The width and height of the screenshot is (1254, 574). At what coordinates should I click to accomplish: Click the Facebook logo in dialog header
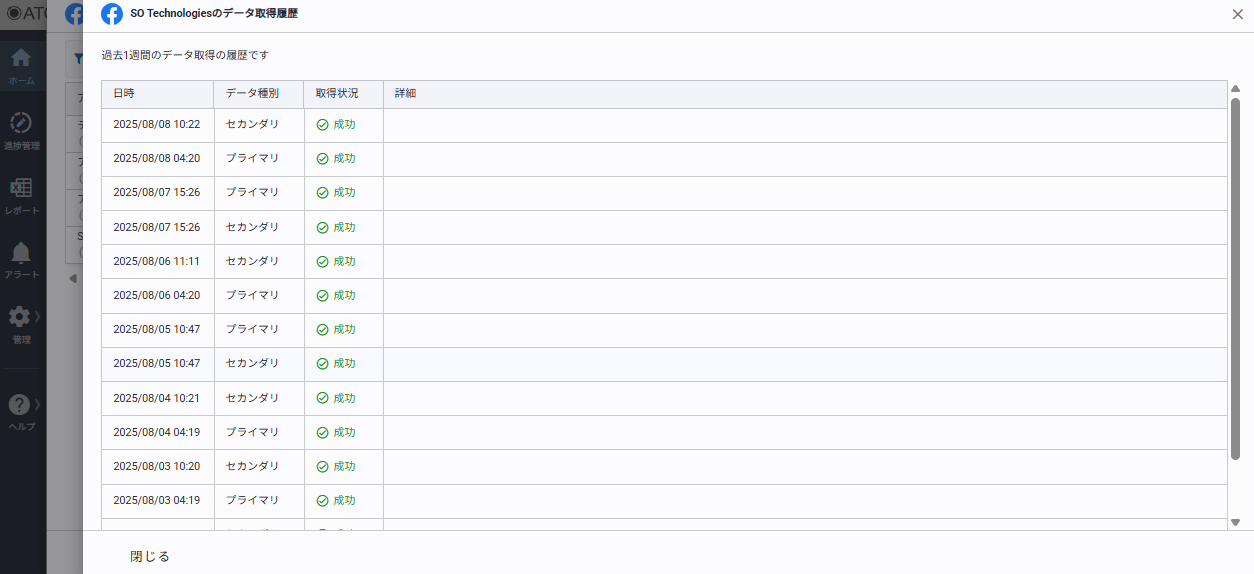(x=112, y=14)
